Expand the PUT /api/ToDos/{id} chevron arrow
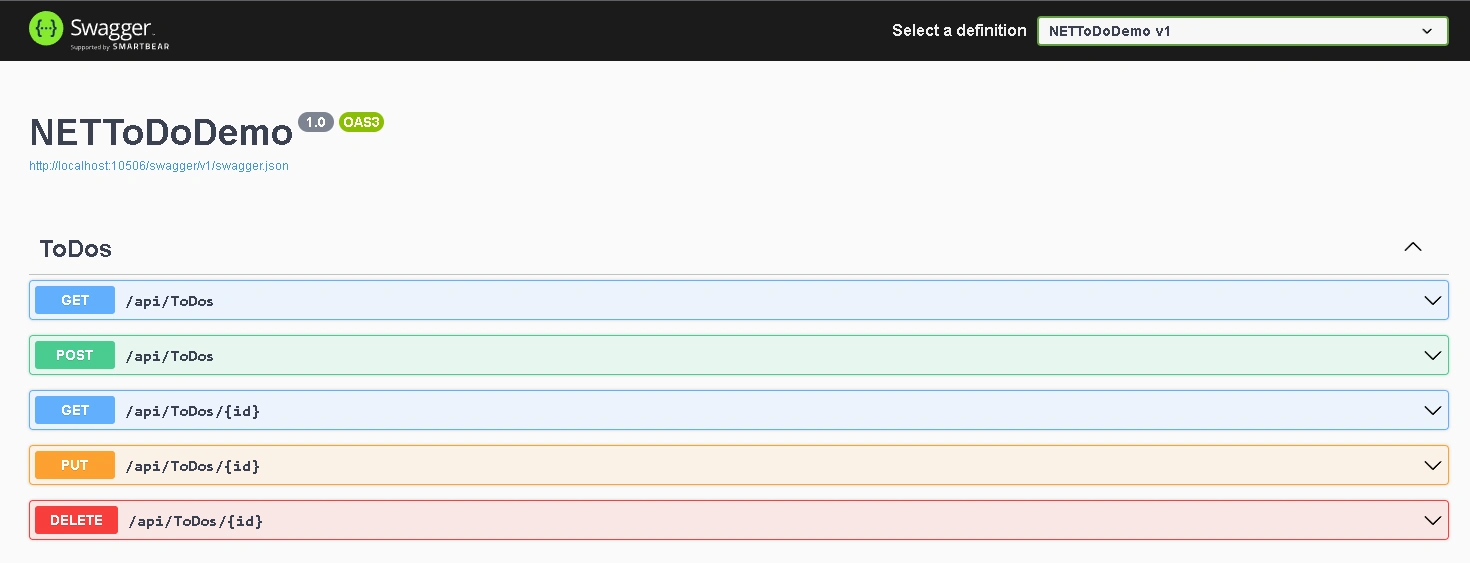 click(1431, 465)
